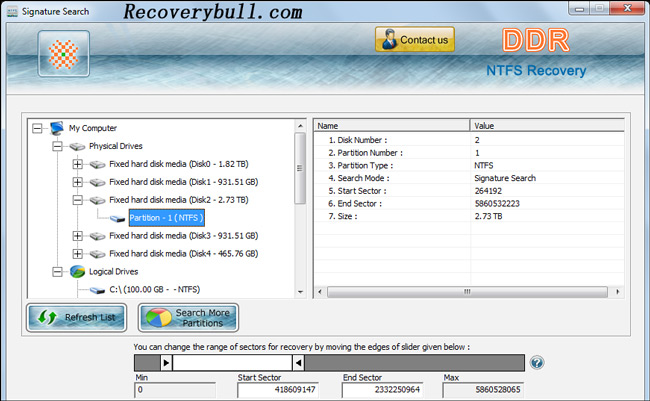Click the End Sector input field
Viewport: 650px width, 401px height.
(x=382, y=390)
